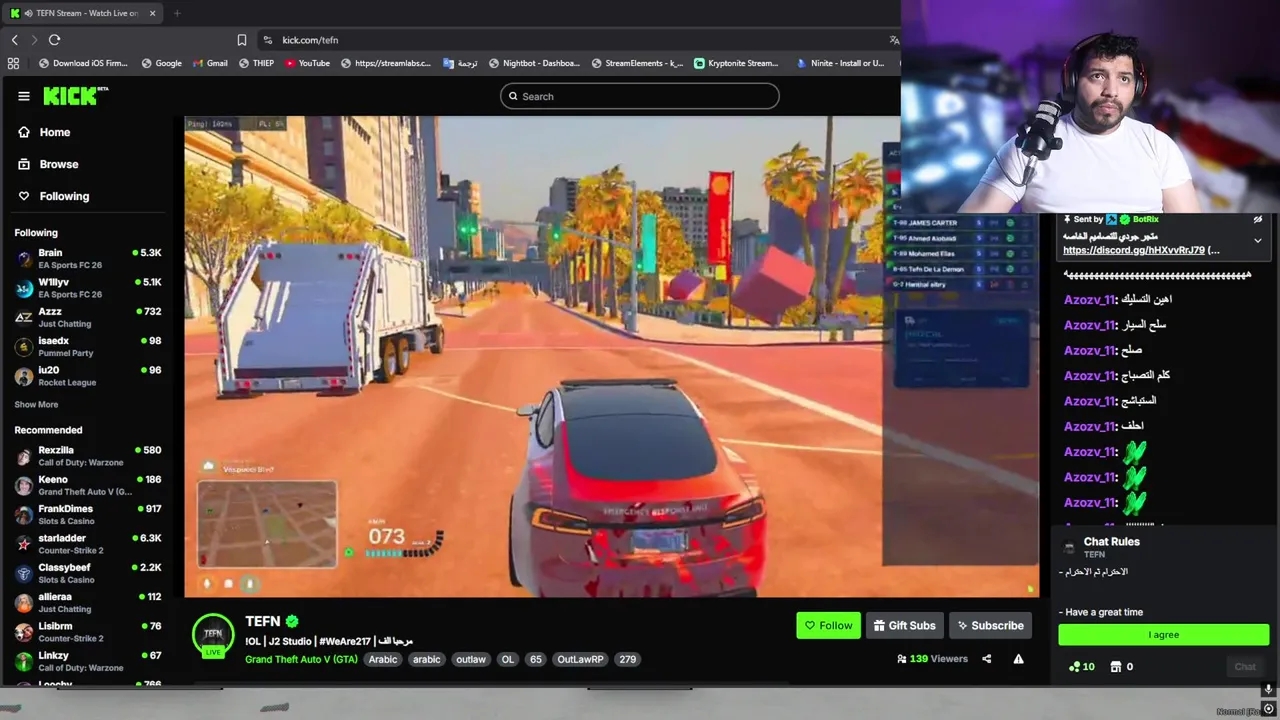Select the 279 tag
1280x720 pixels.
(627, 659)
